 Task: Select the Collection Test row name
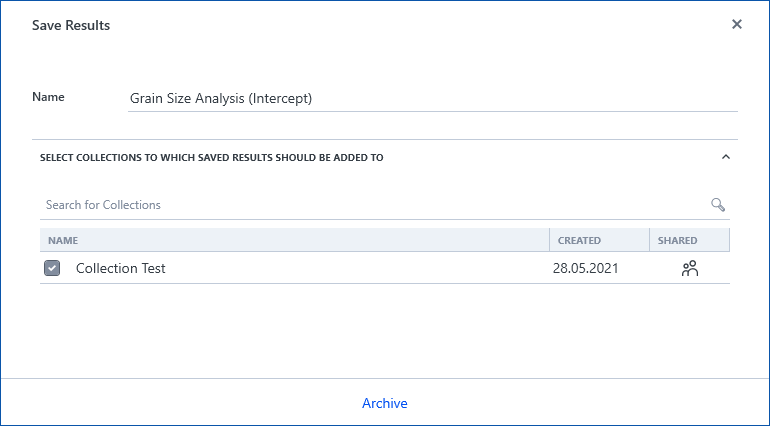point(121,268)
